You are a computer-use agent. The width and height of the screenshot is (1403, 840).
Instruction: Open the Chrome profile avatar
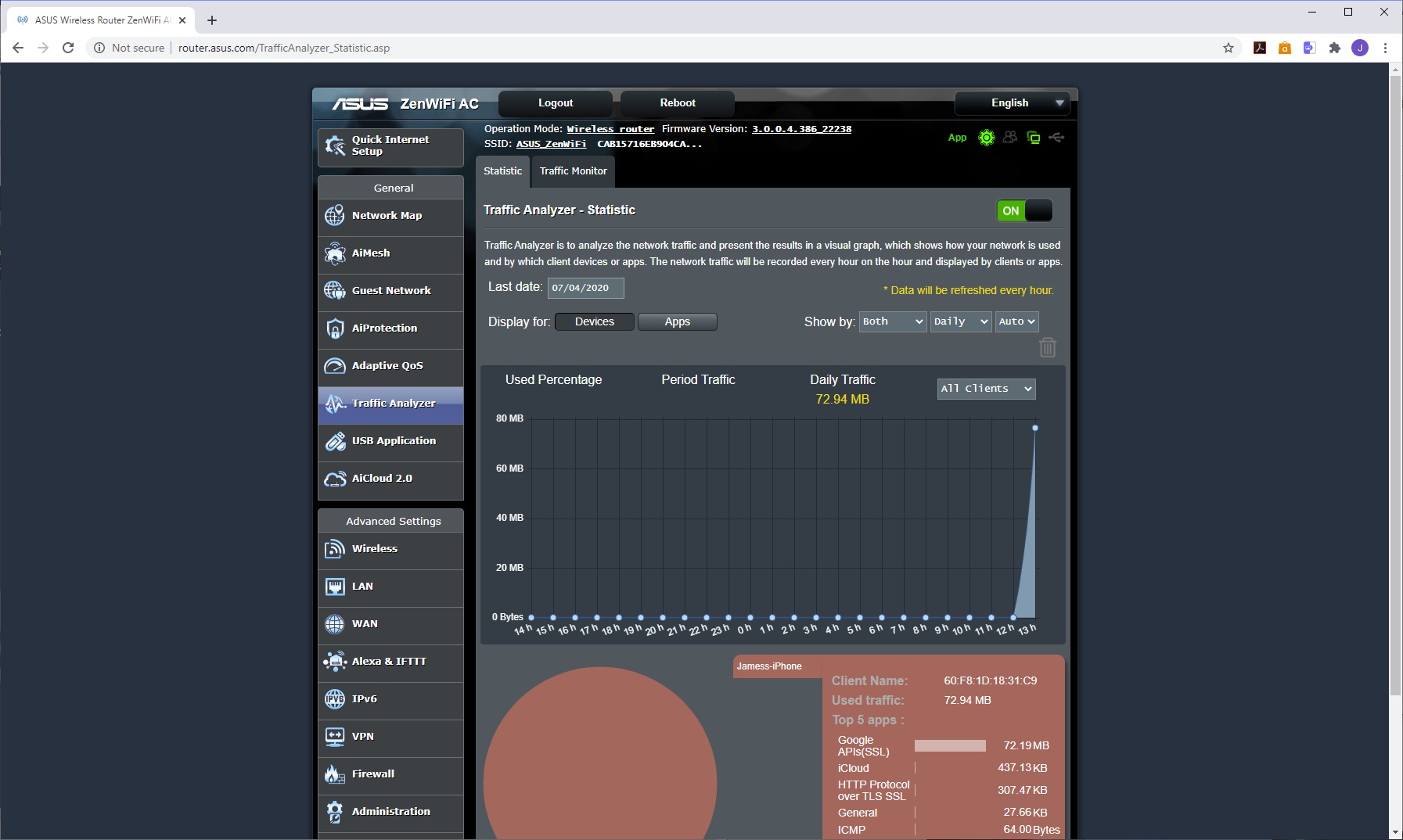pyautogui.click(x=1360, y=48)
